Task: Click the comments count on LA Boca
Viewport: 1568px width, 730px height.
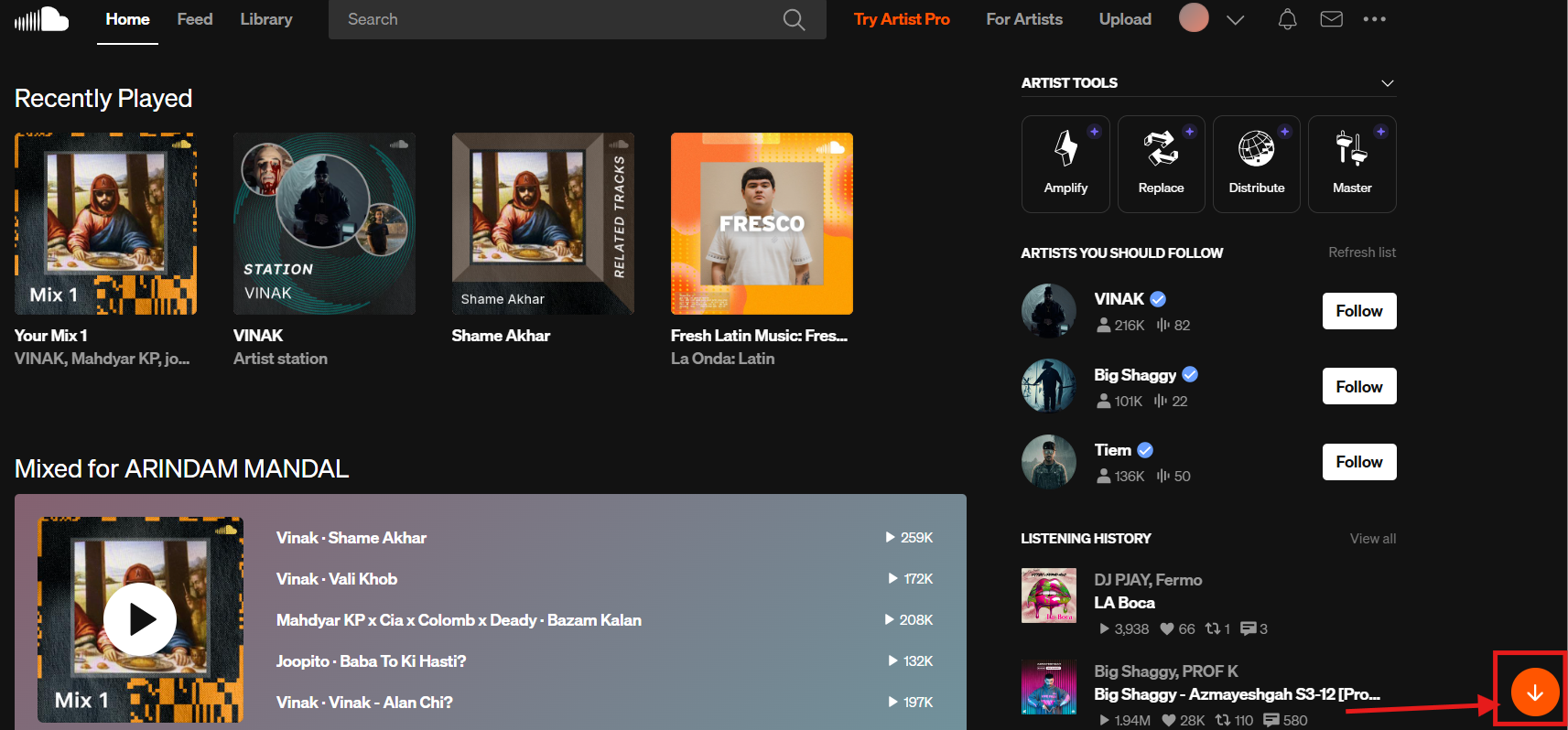Action: (x=1254, y=629)
